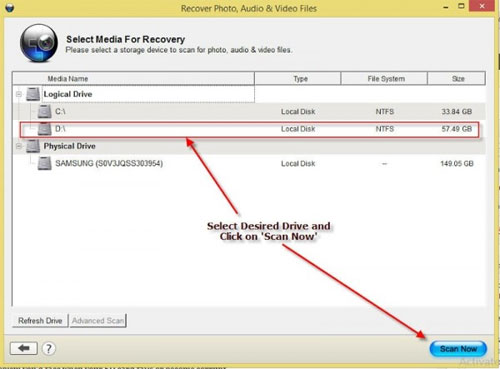500x369 pixels.
Task: Select the C:\ 33.84 GB drive row
Action: point(249,111)
